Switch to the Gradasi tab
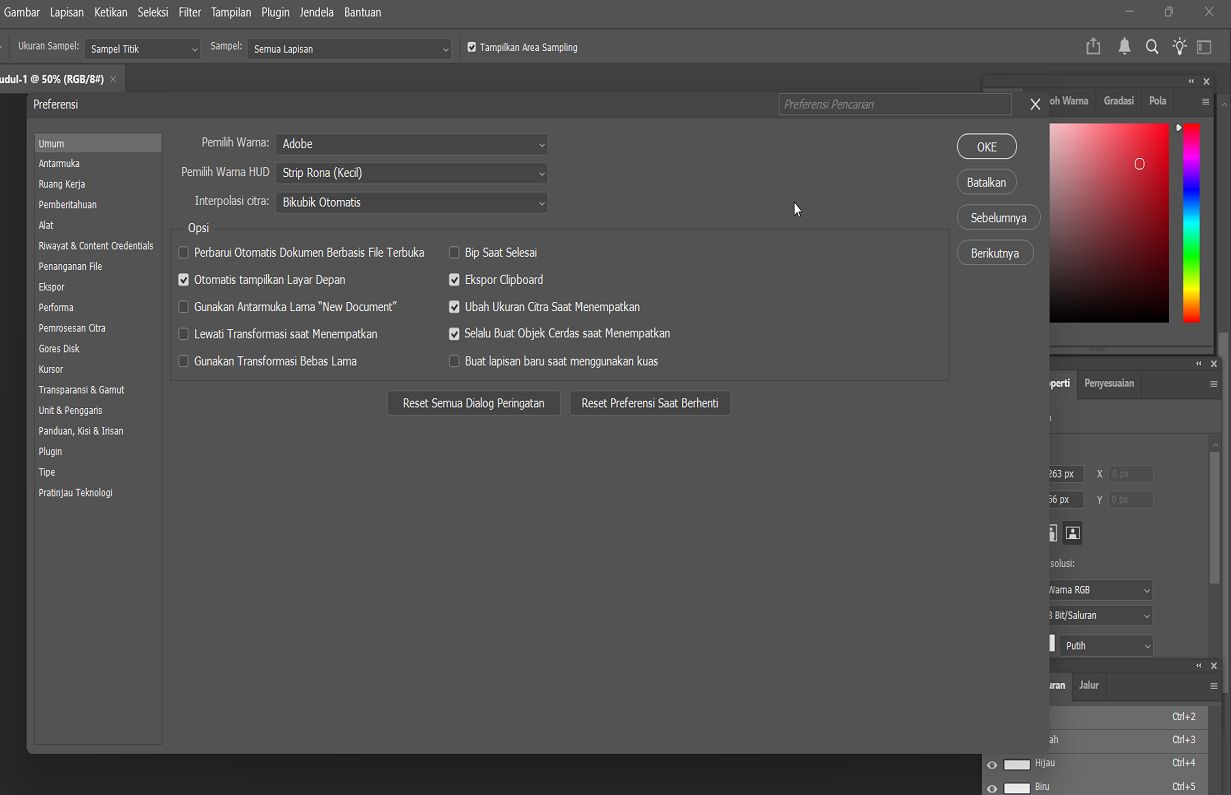This screenshot has height=795, width=1231. pyautogui.click(x=1118, y=101)
